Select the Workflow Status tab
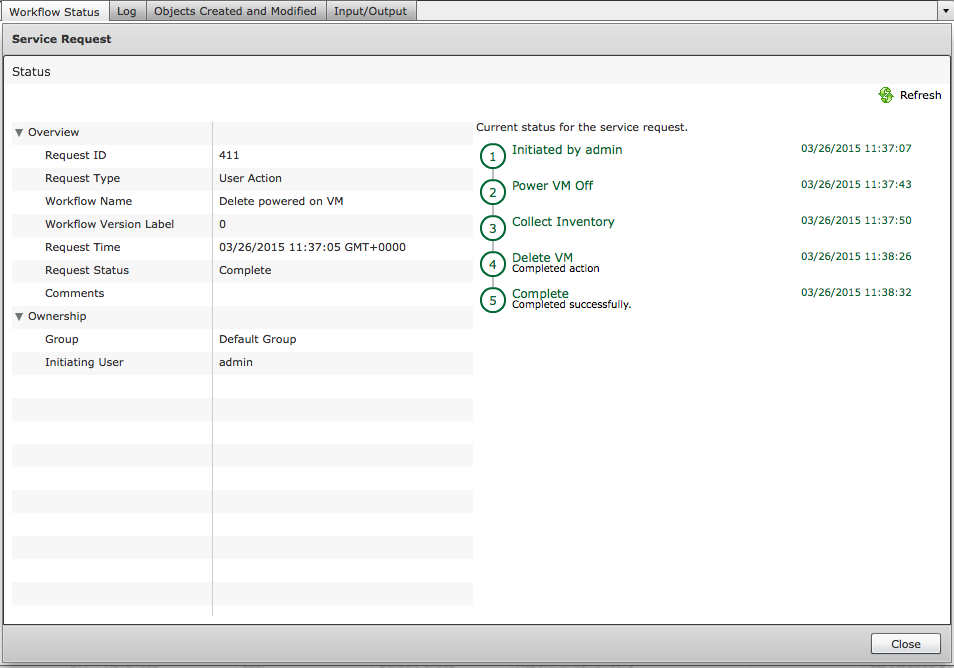 click(x=54, y=12)
